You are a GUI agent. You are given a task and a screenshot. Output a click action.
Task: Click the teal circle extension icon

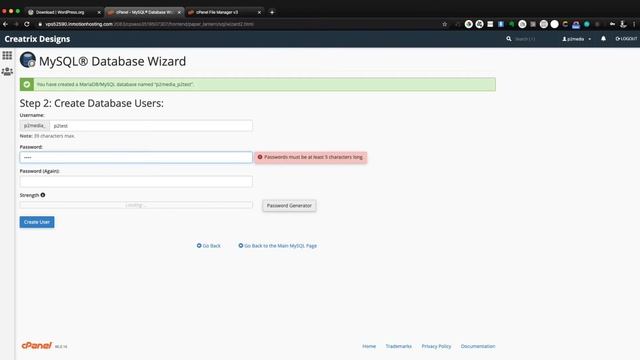587,24
